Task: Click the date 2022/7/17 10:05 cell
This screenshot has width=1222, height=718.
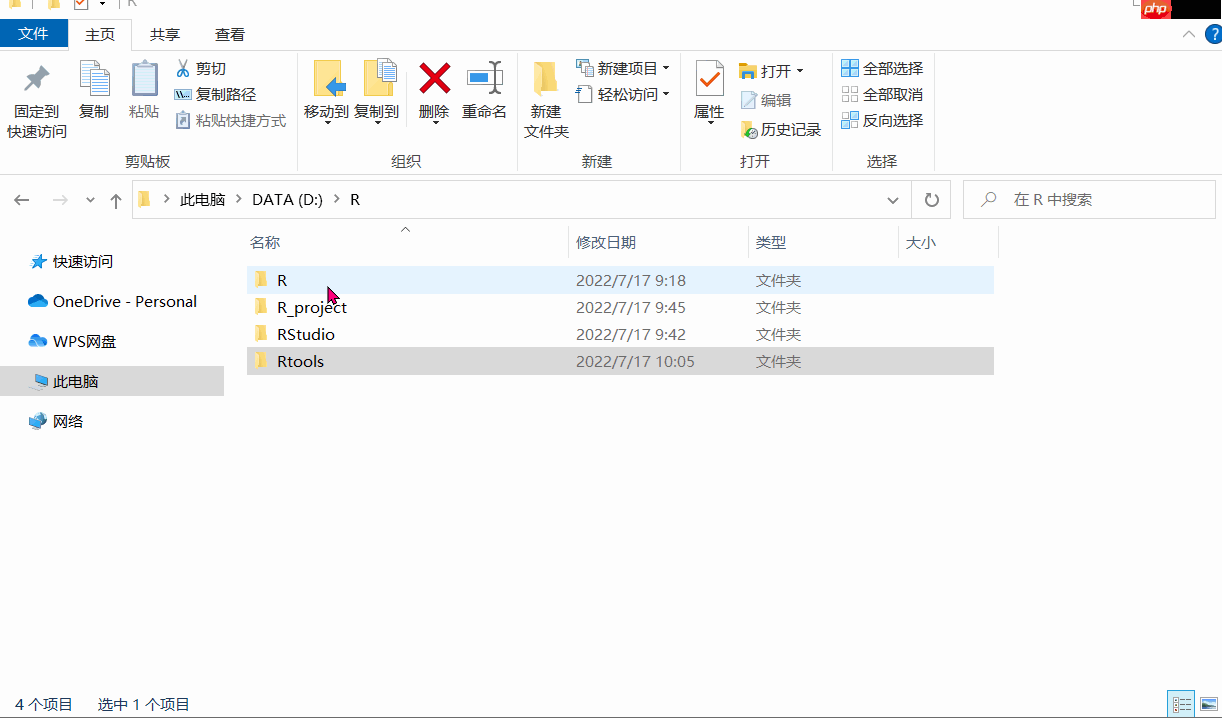Action: (635, 361)
